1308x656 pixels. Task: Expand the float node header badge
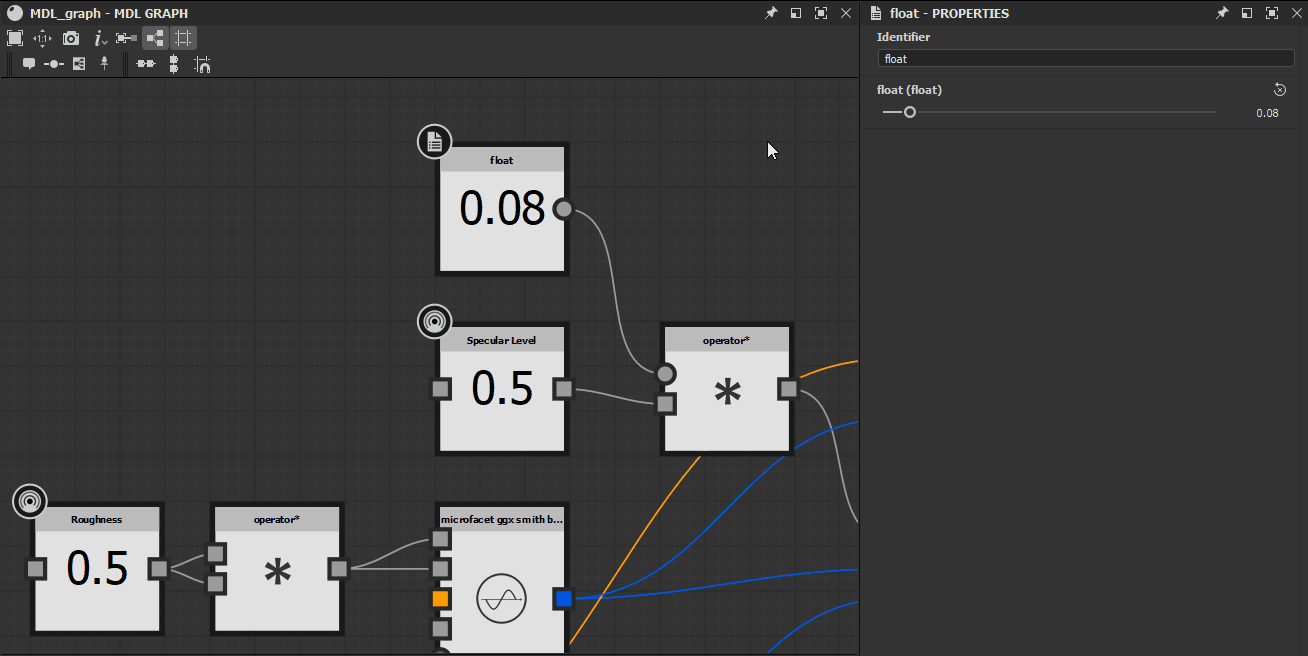[434, 141]
